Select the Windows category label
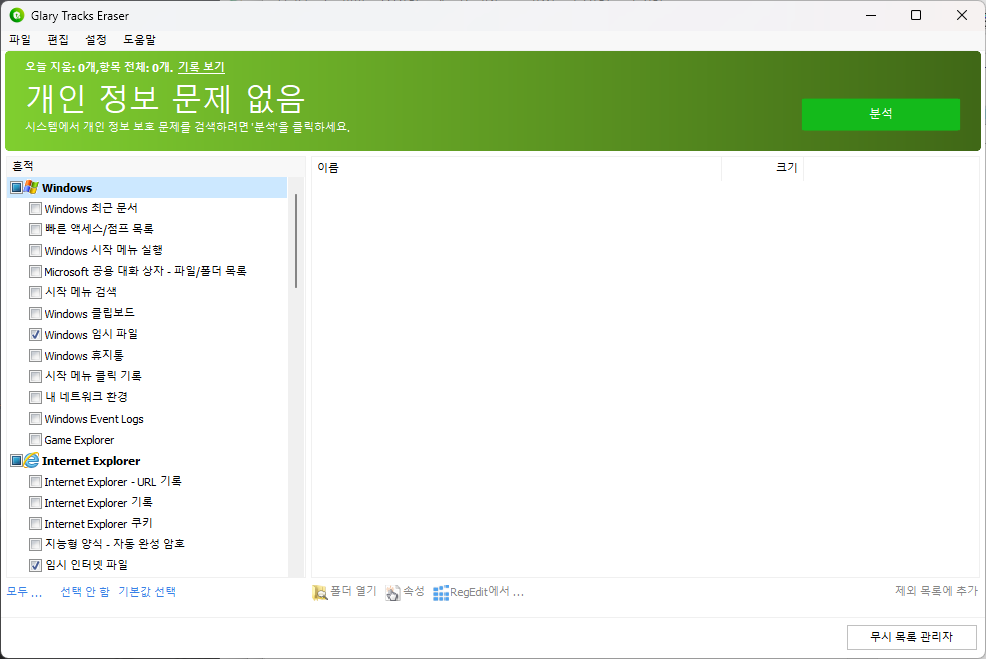 click(67, 188)
